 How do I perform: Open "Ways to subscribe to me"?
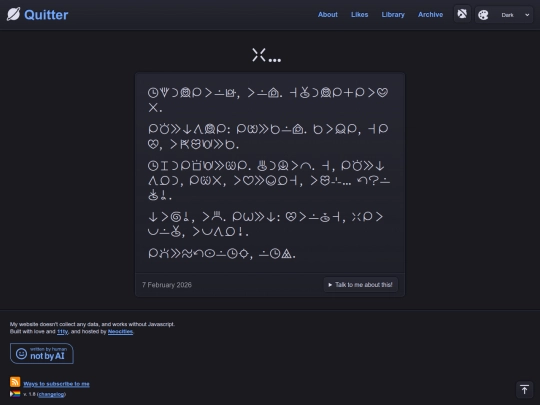pyautogui.click(x=56, y=384)
